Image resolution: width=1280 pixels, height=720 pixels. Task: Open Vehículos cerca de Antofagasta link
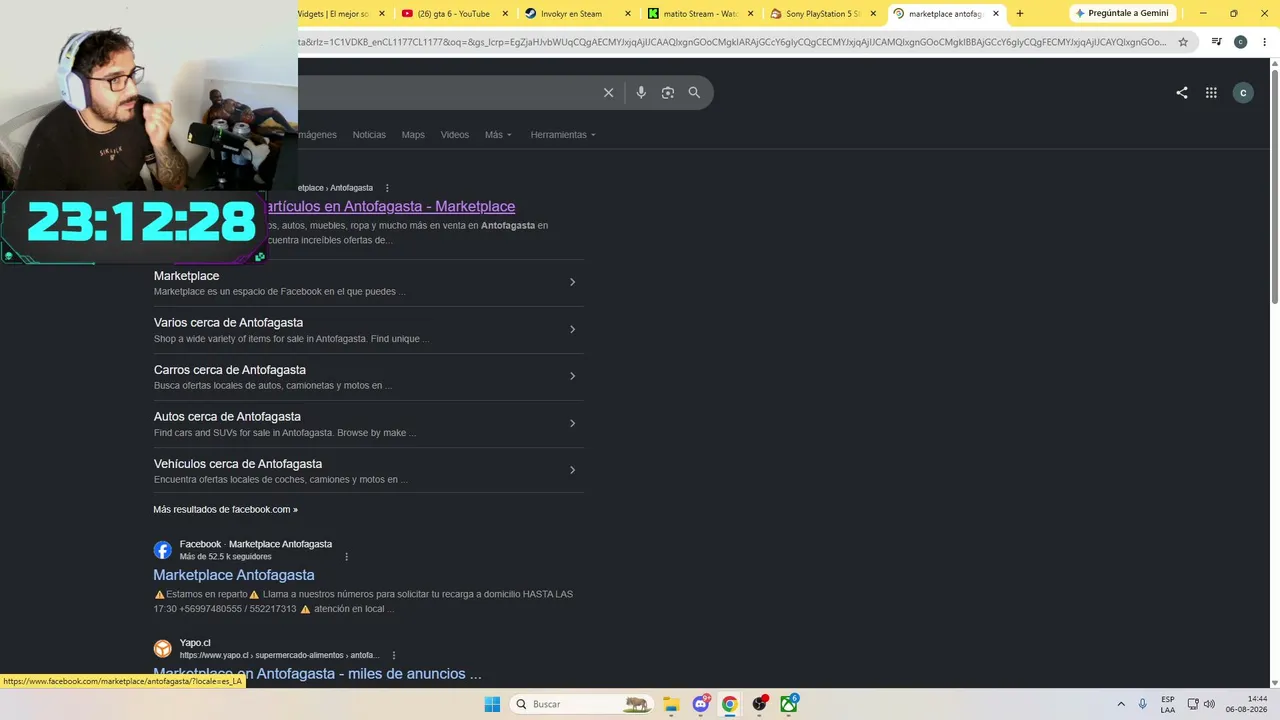pos(238,464)
